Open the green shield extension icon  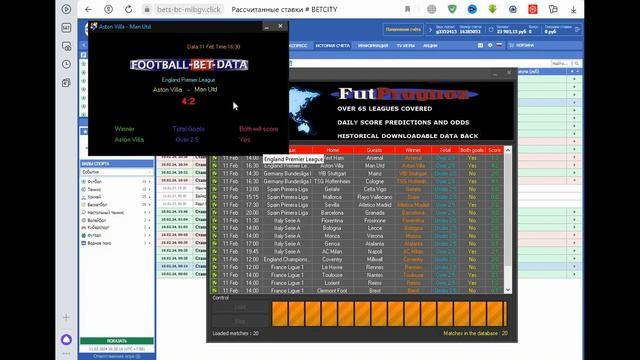[452, 9]
